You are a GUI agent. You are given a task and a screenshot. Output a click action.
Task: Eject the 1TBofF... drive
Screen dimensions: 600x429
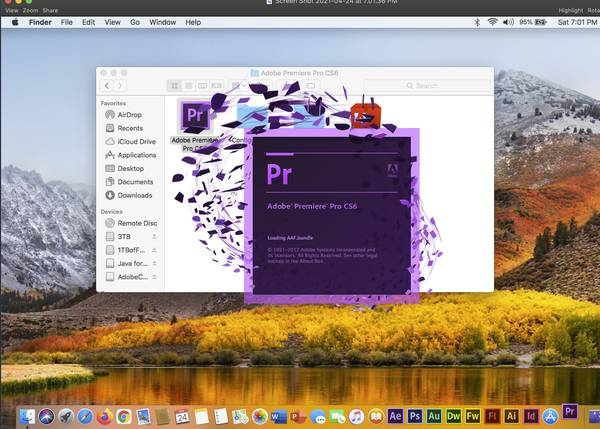click(x=154, y=250)
